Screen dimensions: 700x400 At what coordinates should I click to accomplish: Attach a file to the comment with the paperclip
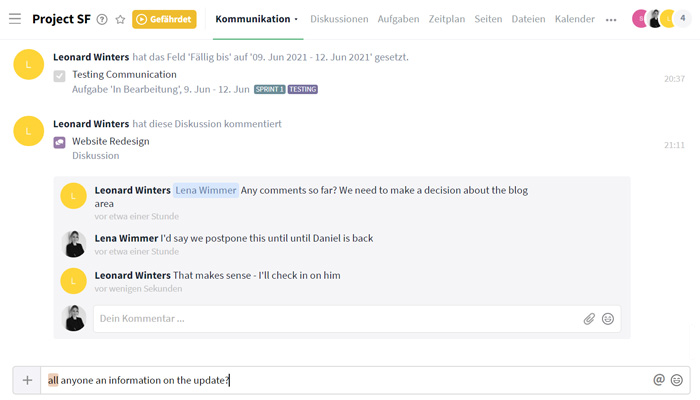tap(589, 319)
